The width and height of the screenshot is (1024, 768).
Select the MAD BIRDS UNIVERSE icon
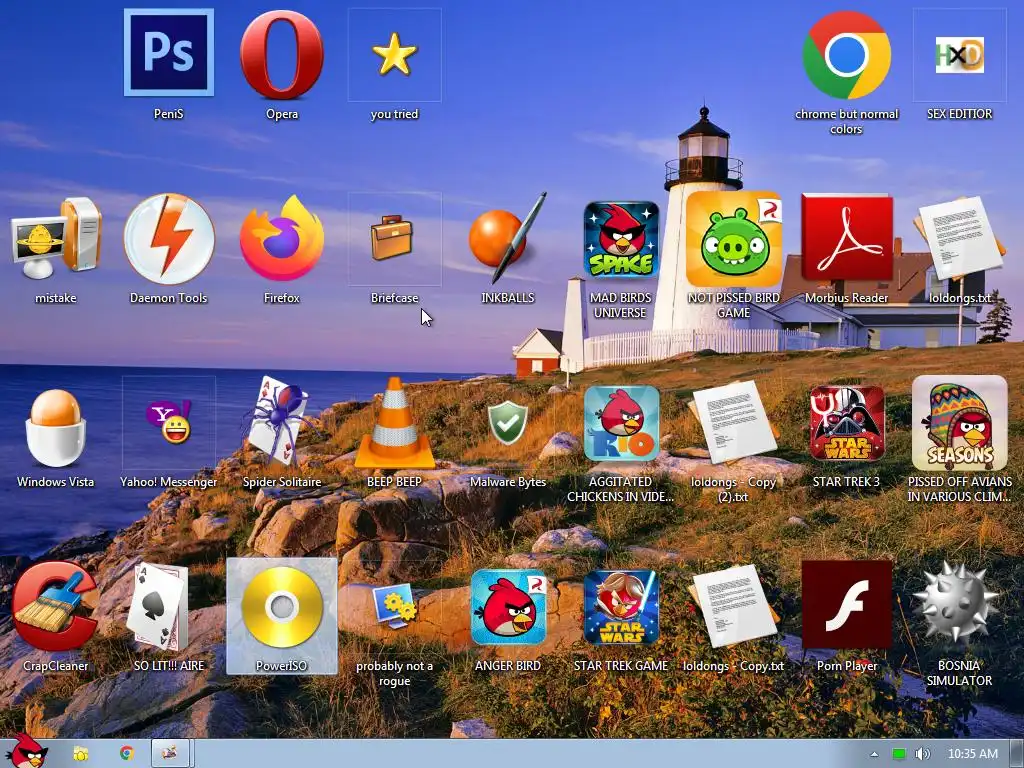620,239
